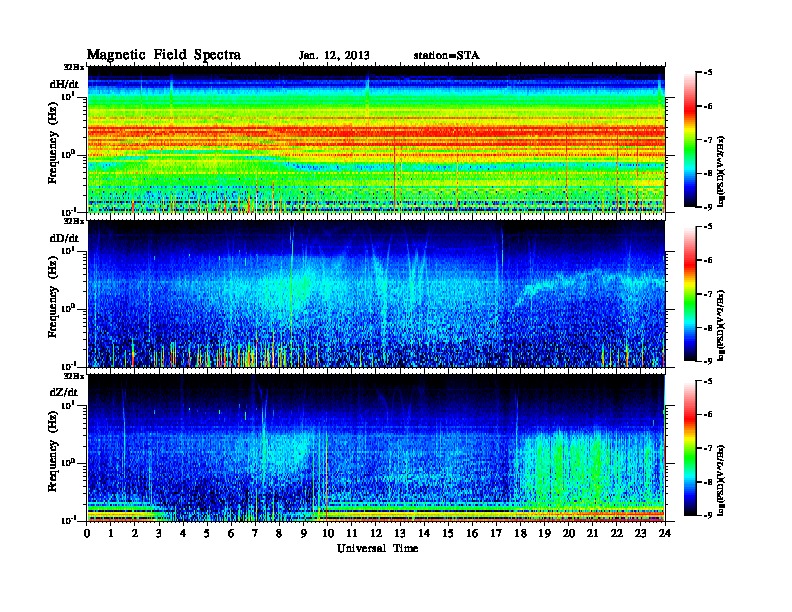Click the dD/dt panel color scale bar
The width and height of the screenshot is (792, 612).
(690, 293)
